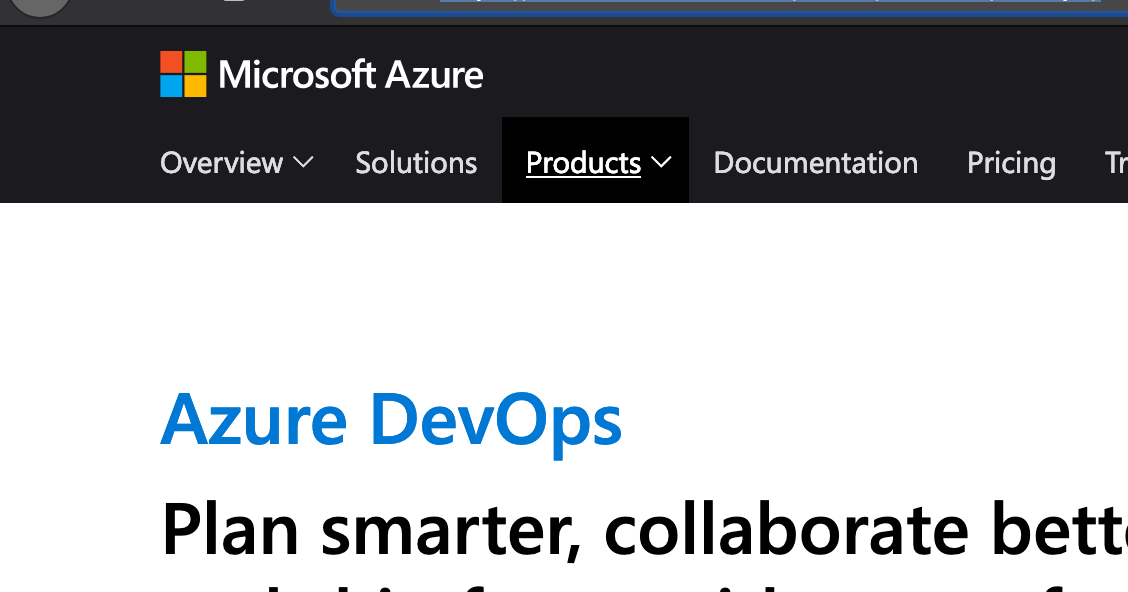The height and width of the screenshot is (592, 1128).
Task: Click the red square of the Microsoft logo
Action: coord(170,63)
